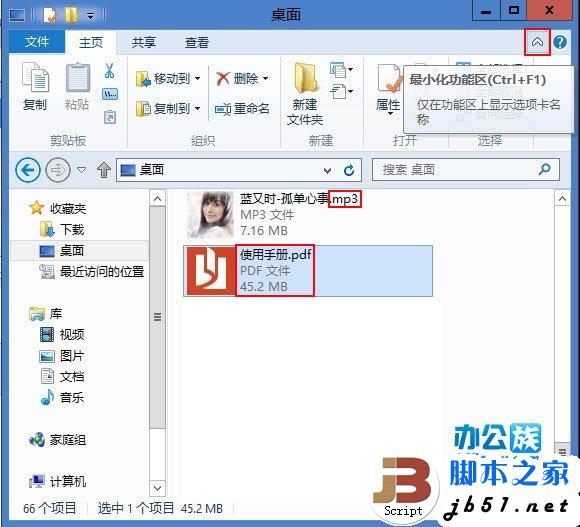Image resolution: width=580 pixels, height=527 pixels.
Task: Open Downloads (下载) in navigation pane
Action: coord(62,230)
